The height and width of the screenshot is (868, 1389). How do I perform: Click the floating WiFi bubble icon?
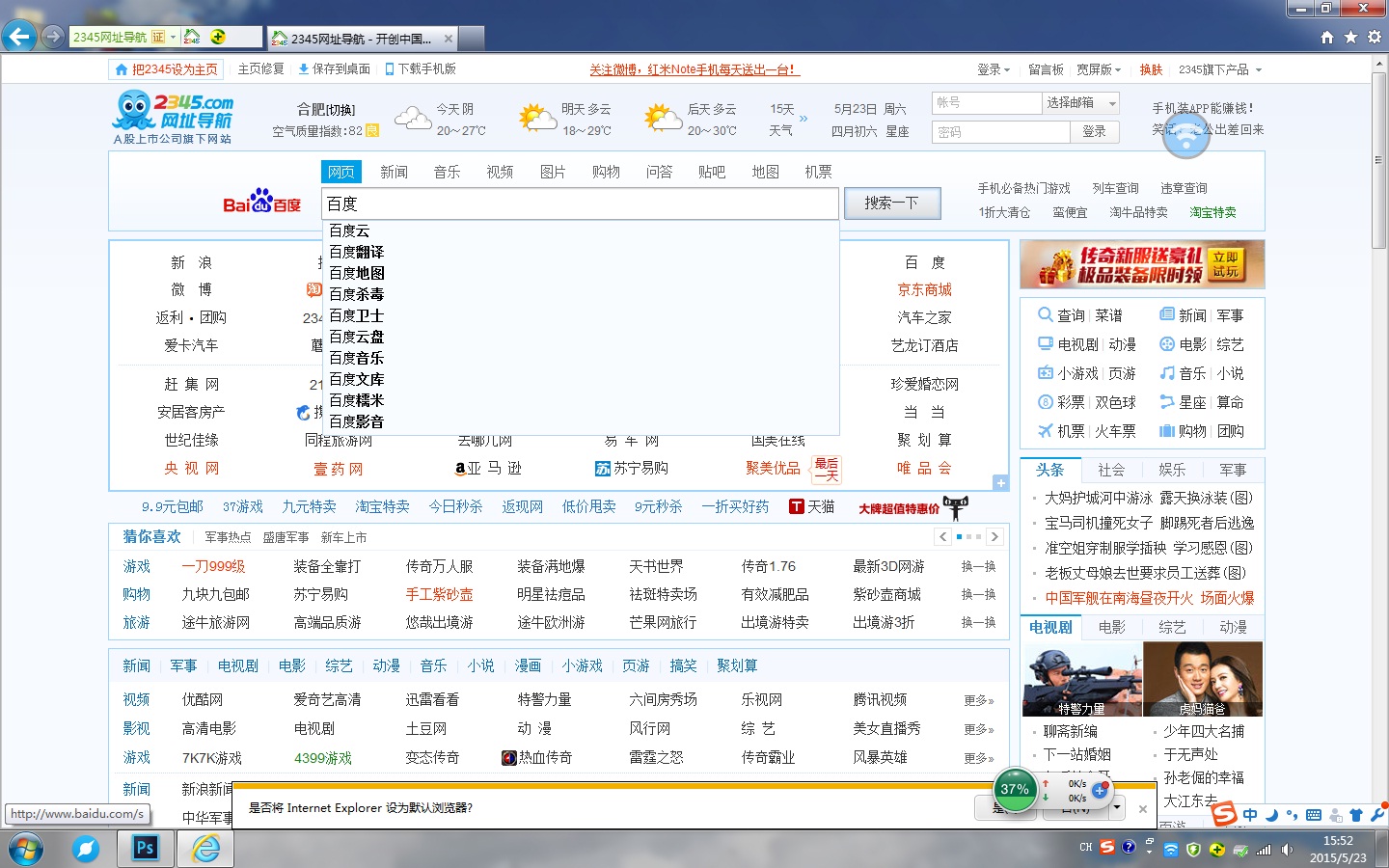pyautogui.click(x=1185, y=135)
